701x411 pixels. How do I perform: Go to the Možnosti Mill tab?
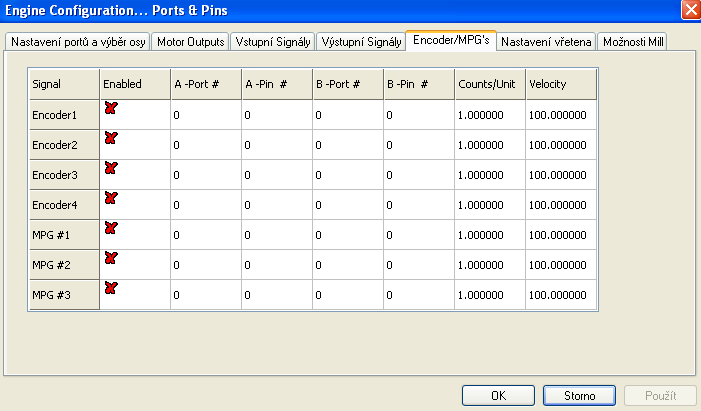click(633, 42)
